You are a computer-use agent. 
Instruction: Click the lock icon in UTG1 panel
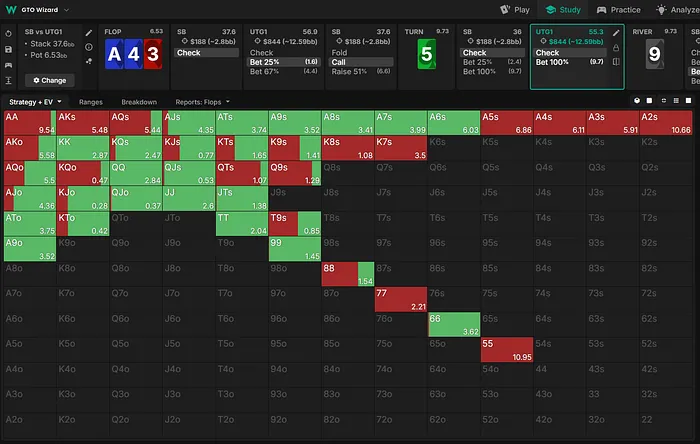coord(615,47)
